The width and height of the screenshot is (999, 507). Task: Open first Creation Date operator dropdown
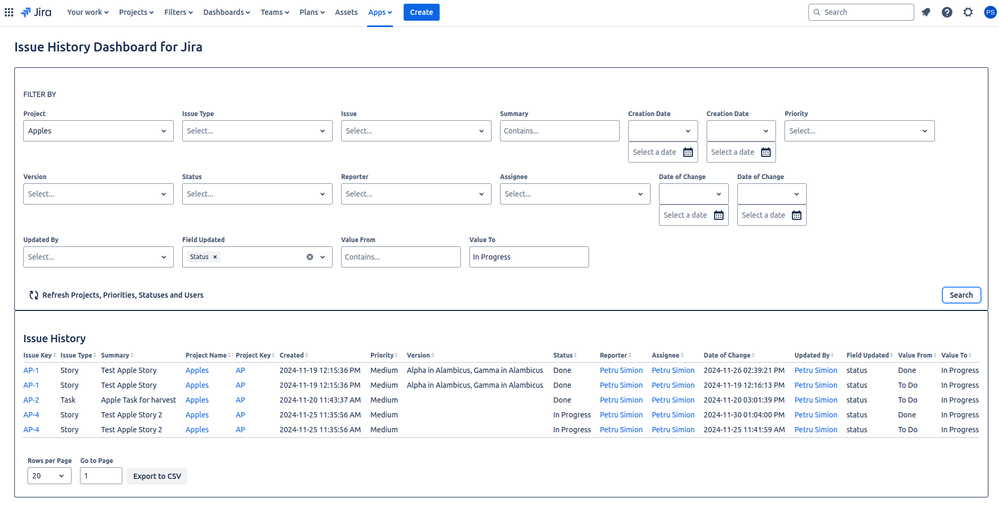663,131
